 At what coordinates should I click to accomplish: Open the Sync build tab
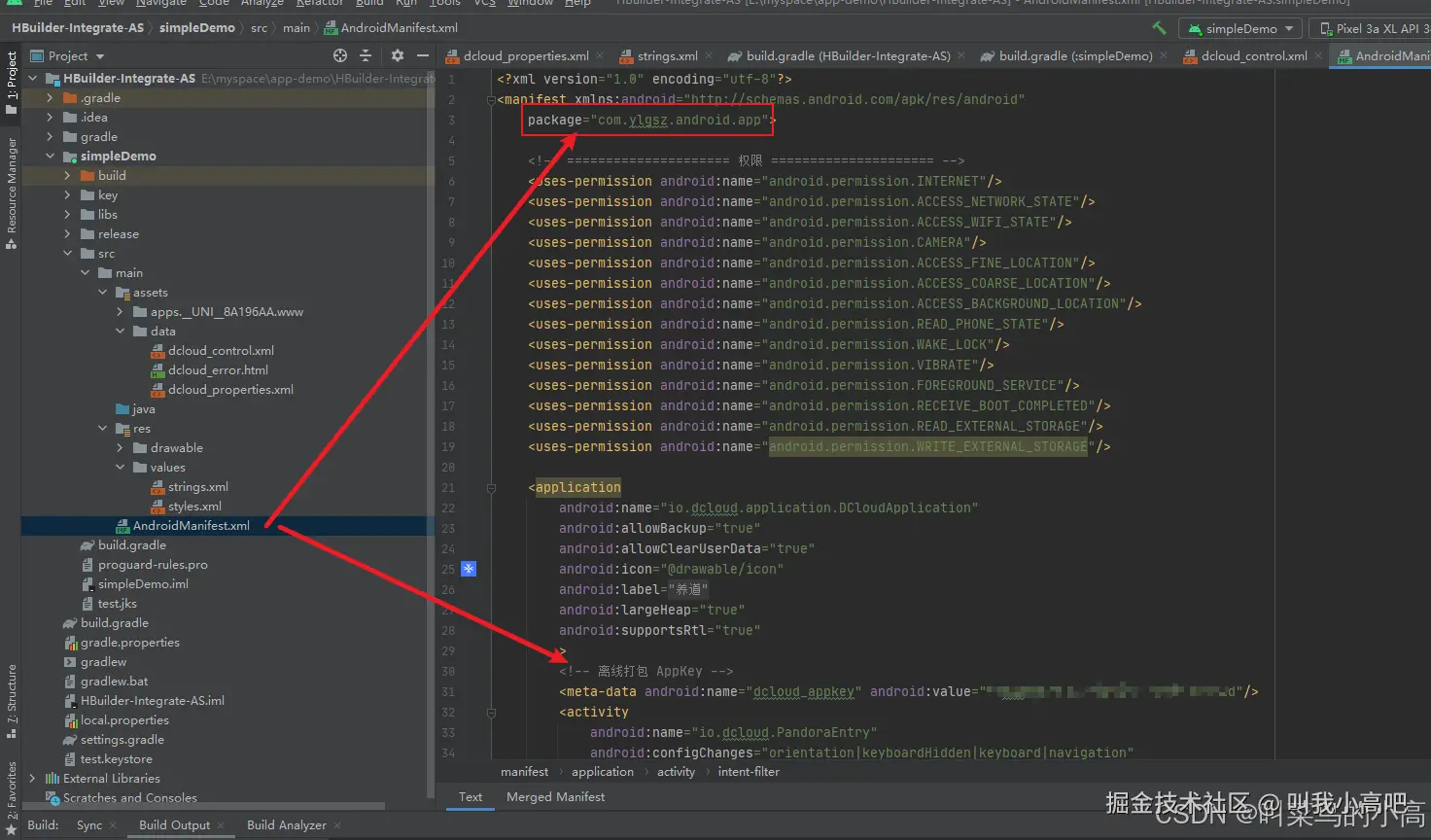[89, 825]
